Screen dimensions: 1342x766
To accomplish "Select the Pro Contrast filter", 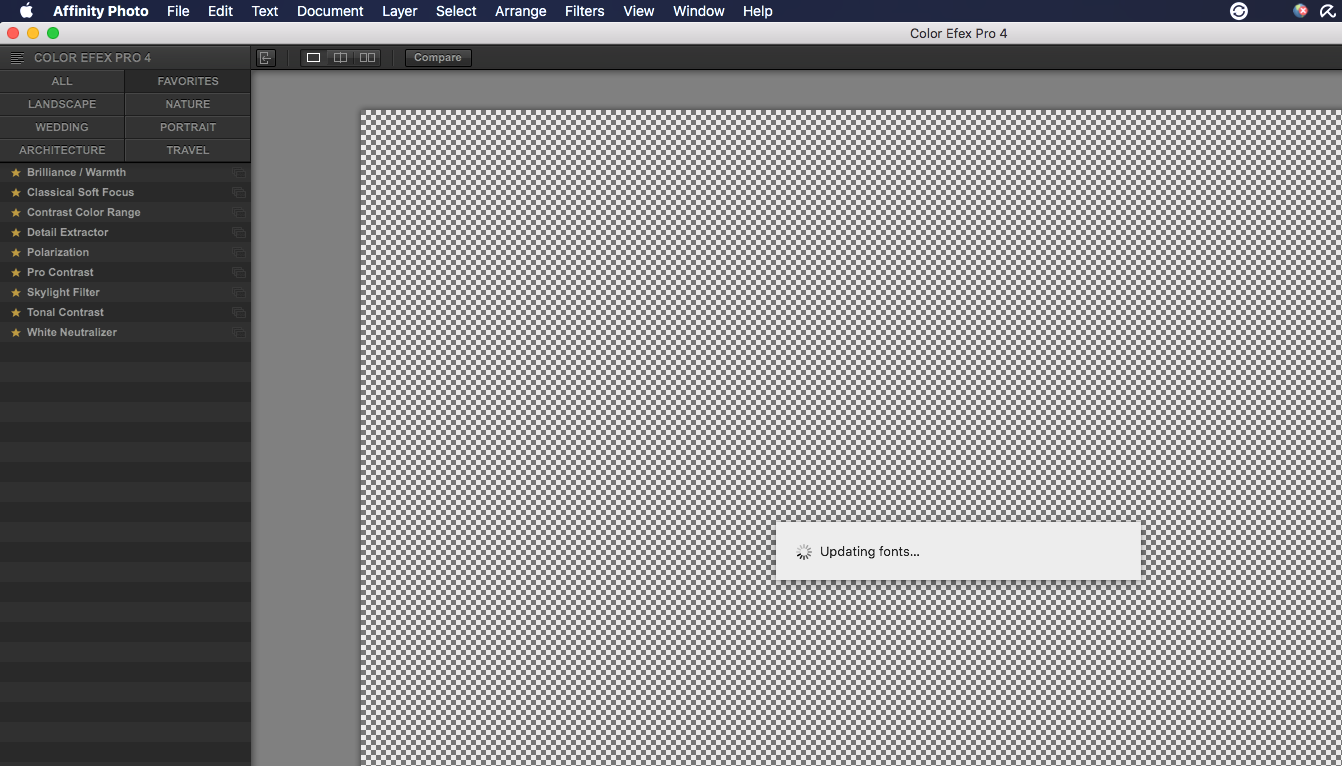I will [x=125, y=272].
